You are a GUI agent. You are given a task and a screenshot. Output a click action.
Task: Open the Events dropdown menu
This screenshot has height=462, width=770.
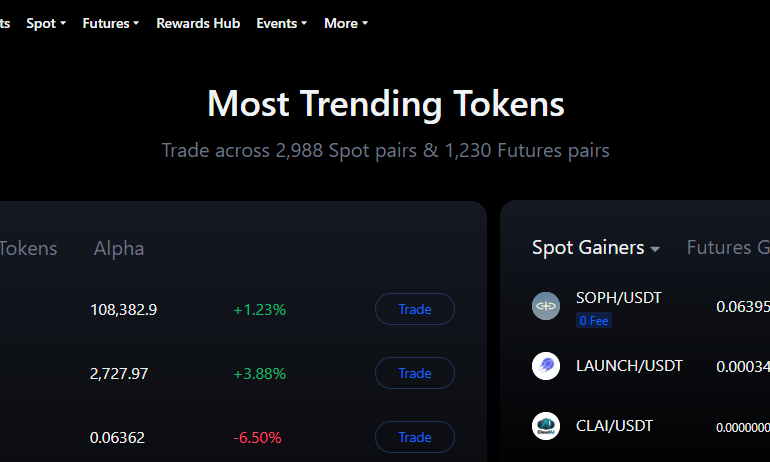pos(282,24)
